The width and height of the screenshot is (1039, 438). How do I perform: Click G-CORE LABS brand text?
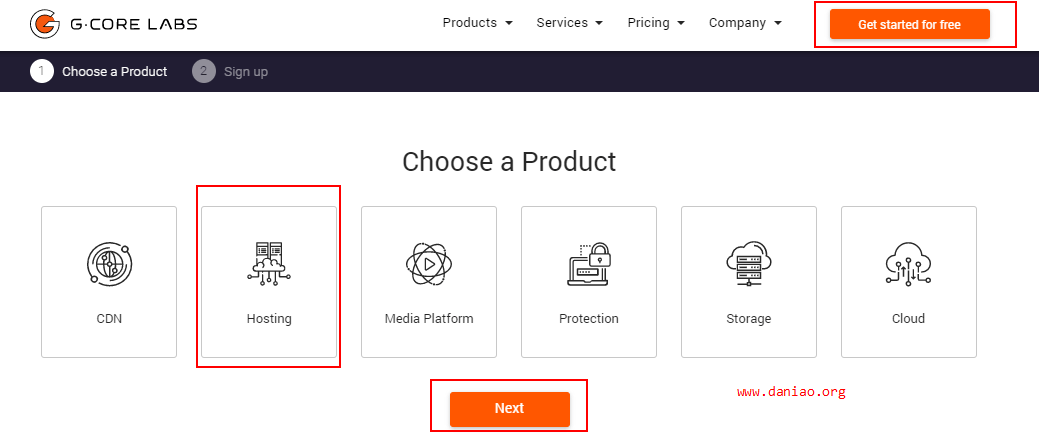pos(133,25)
